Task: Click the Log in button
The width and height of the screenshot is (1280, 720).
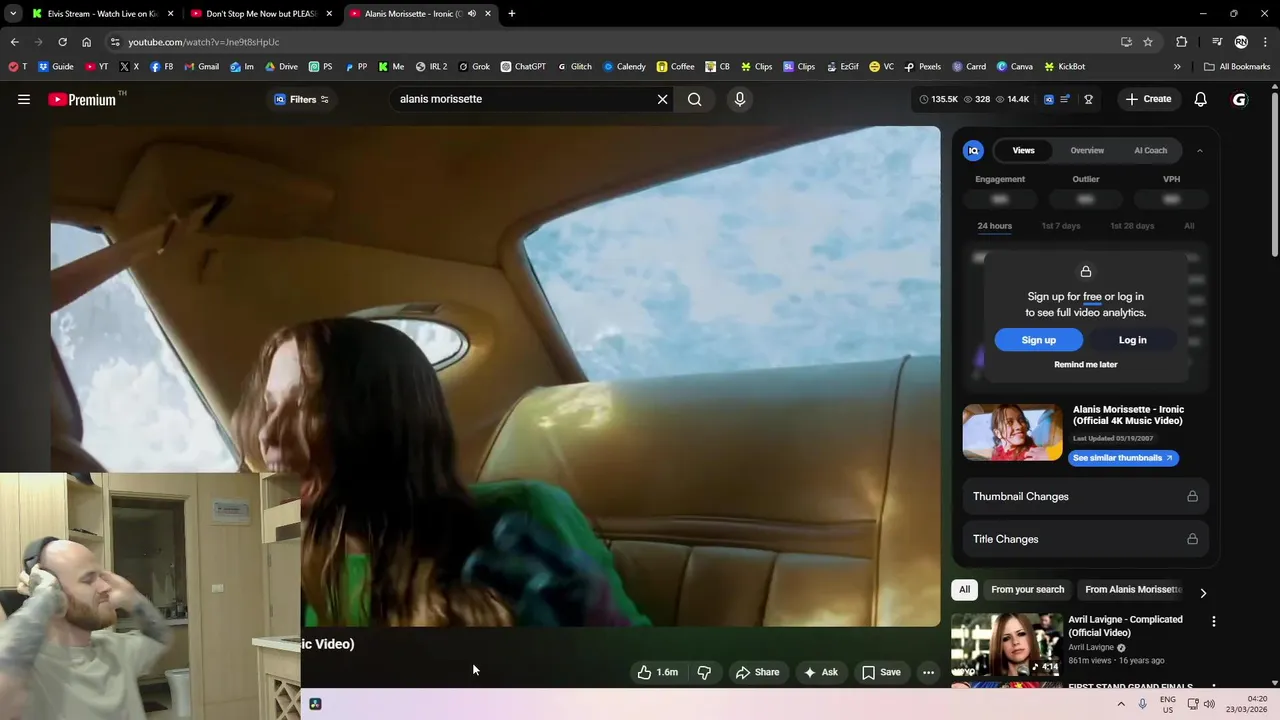Action: click(1132, 340)
